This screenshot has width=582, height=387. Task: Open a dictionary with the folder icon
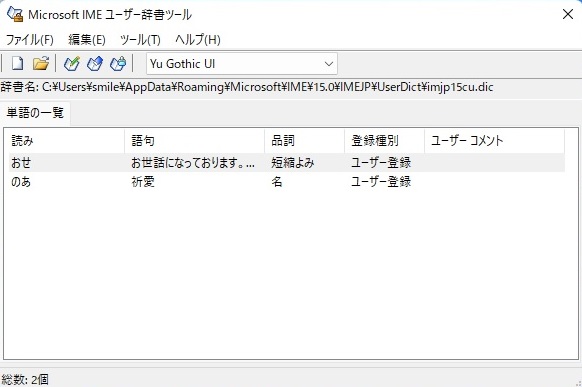coord(41,63)
